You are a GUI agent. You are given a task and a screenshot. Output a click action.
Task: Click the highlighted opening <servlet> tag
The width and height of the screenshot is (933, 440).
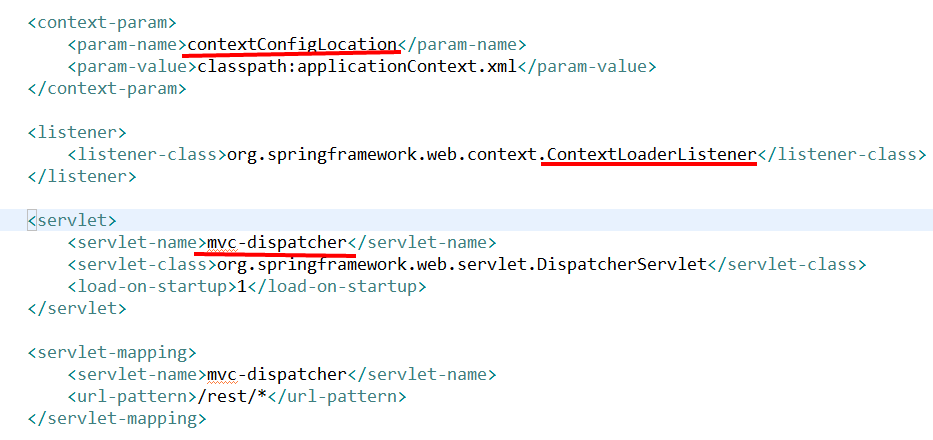click(73, 220)
